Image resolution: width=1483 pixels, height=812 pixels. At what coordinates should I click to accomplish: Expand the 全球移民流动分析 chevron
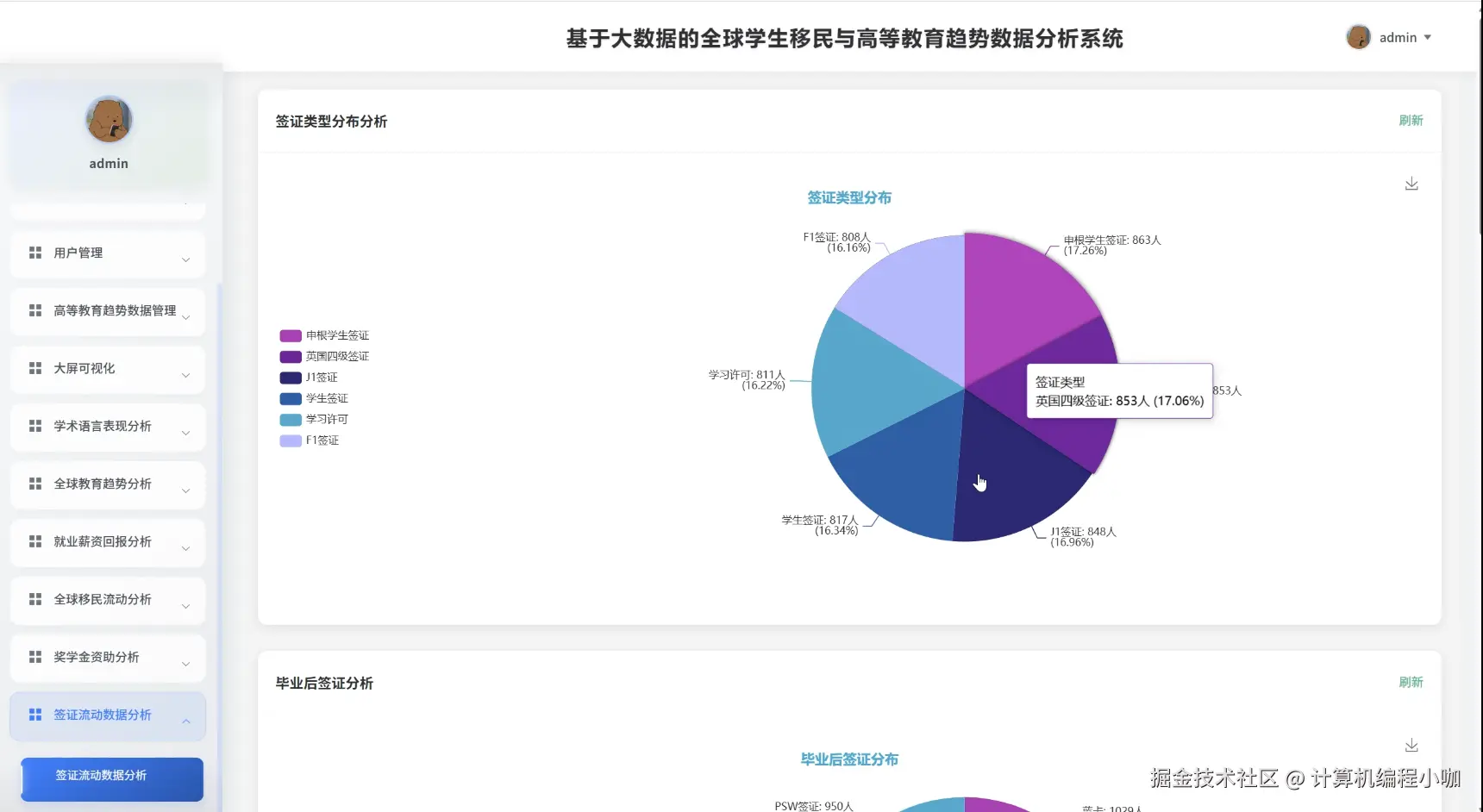[185, 606]
